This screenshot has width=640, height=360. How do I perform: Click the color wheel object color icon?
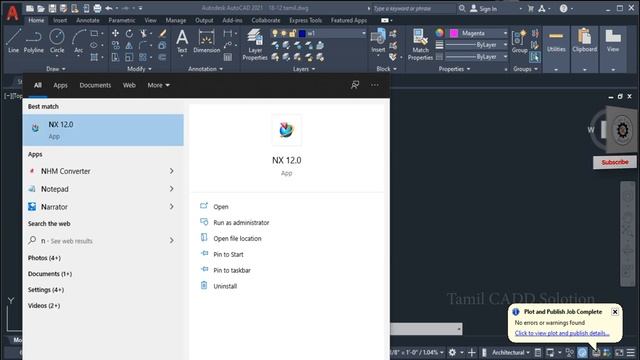point(439,33)
